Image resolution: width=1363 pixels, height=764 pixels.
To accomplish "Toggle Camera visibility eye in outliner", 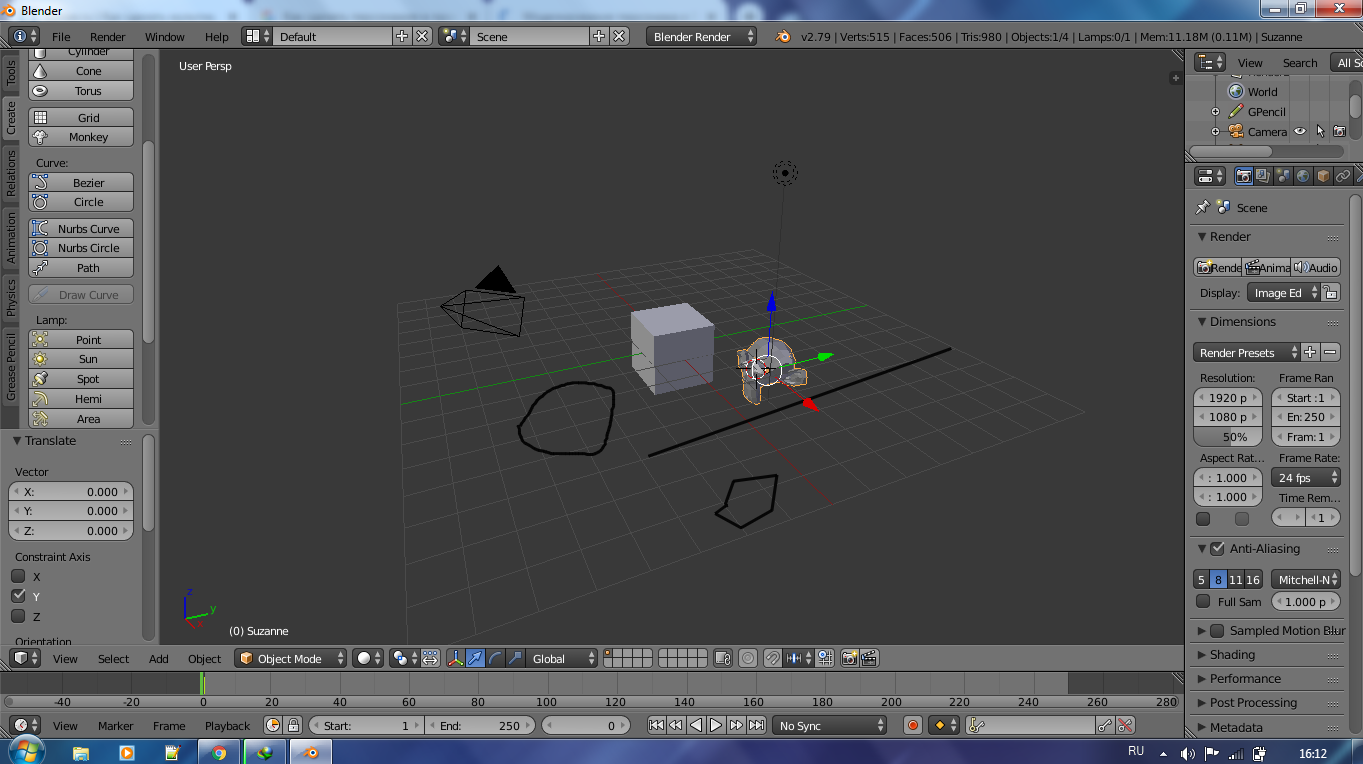I will (1300, 131).
